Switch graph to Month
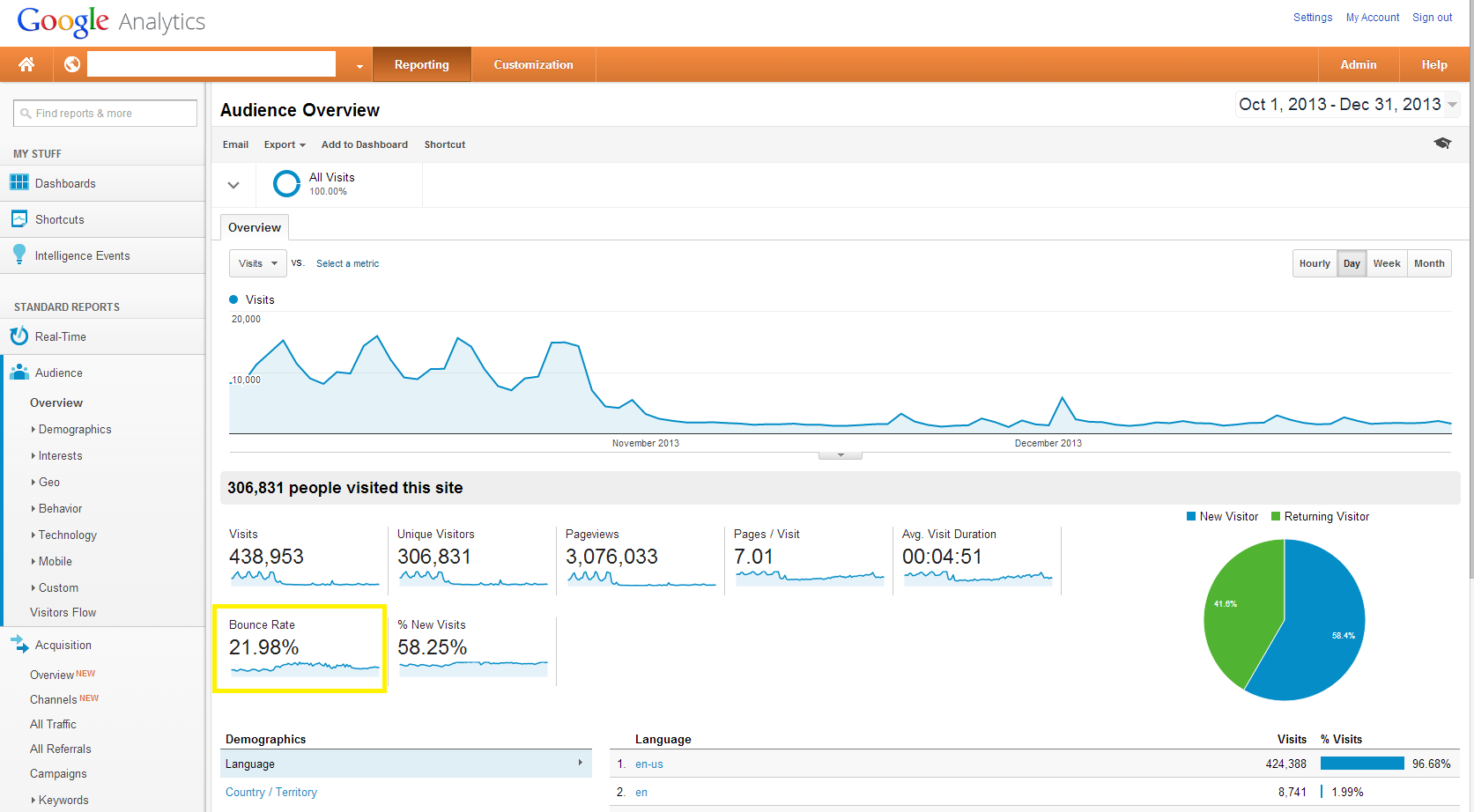 click(1429, 263)
